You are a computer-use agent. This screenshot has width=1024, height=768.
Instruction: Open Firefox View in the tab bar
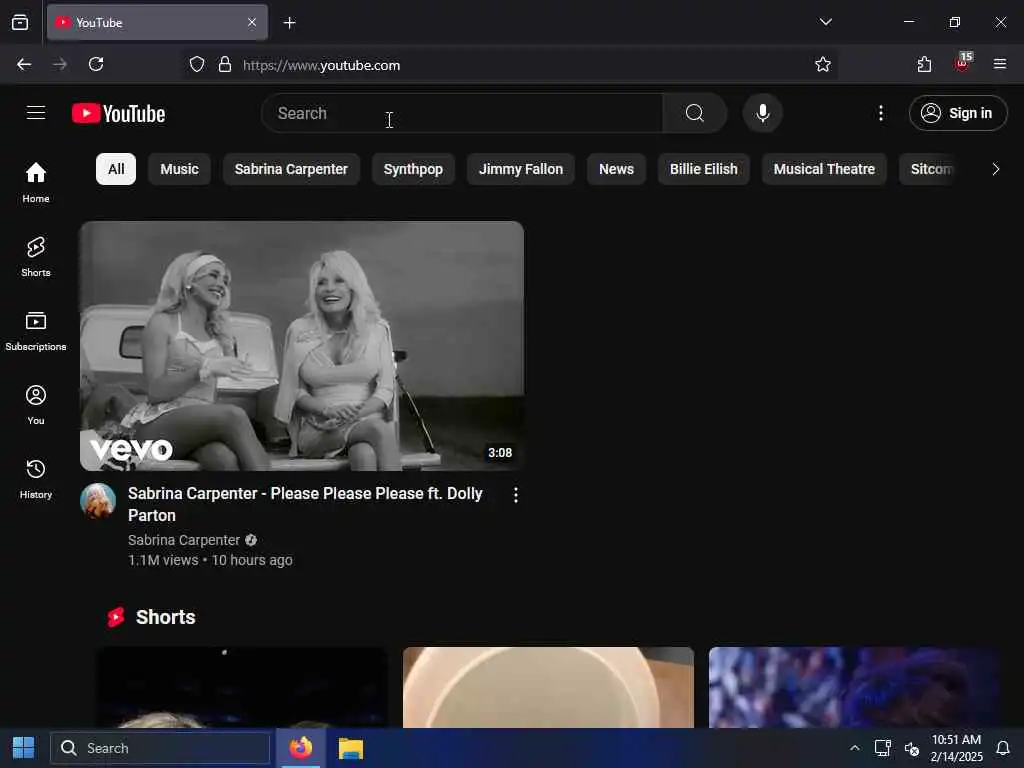pyautogui.click(x=20, y=22)
